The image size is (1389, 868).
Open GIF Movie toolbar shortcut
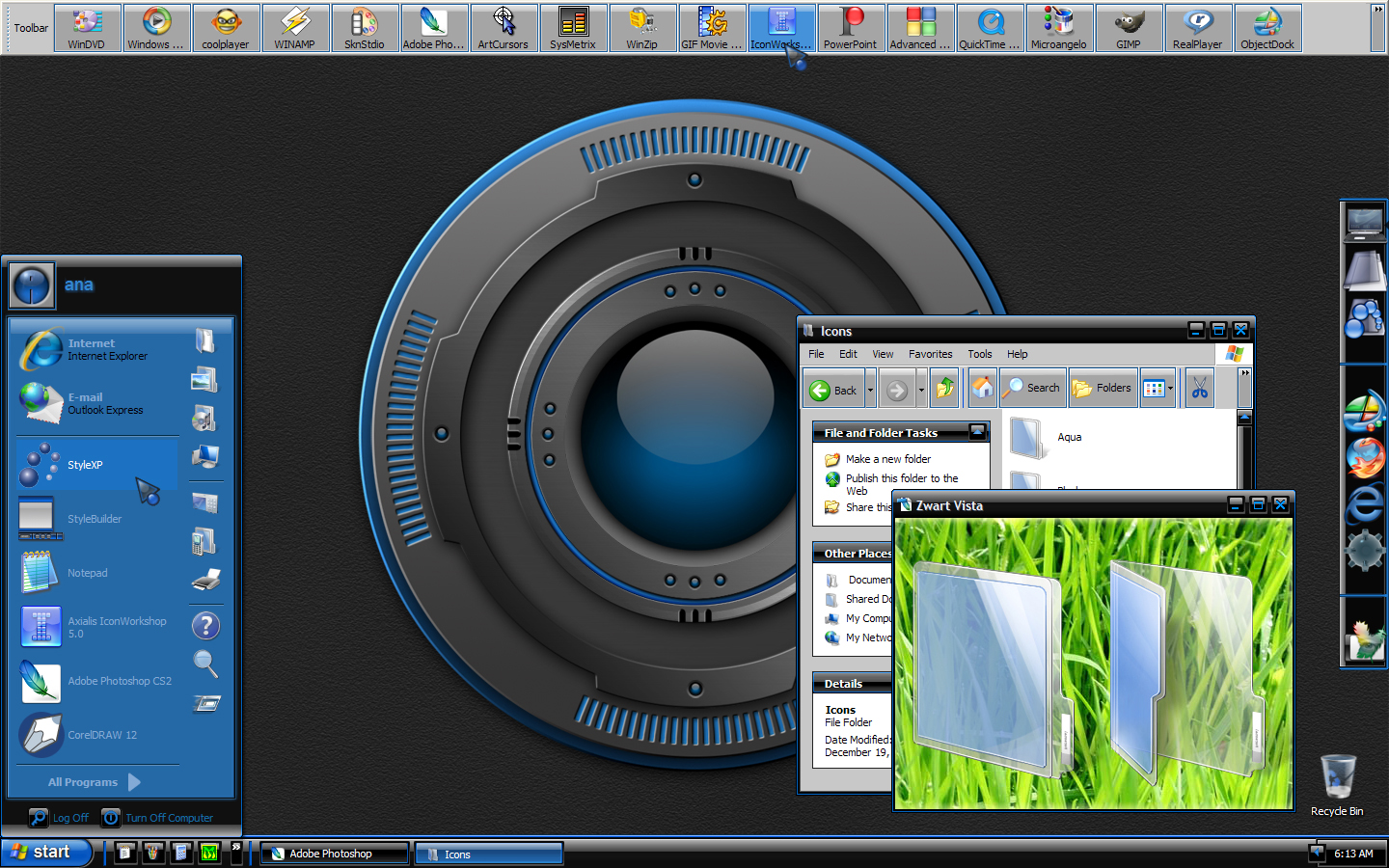click(x=712, y=28)
